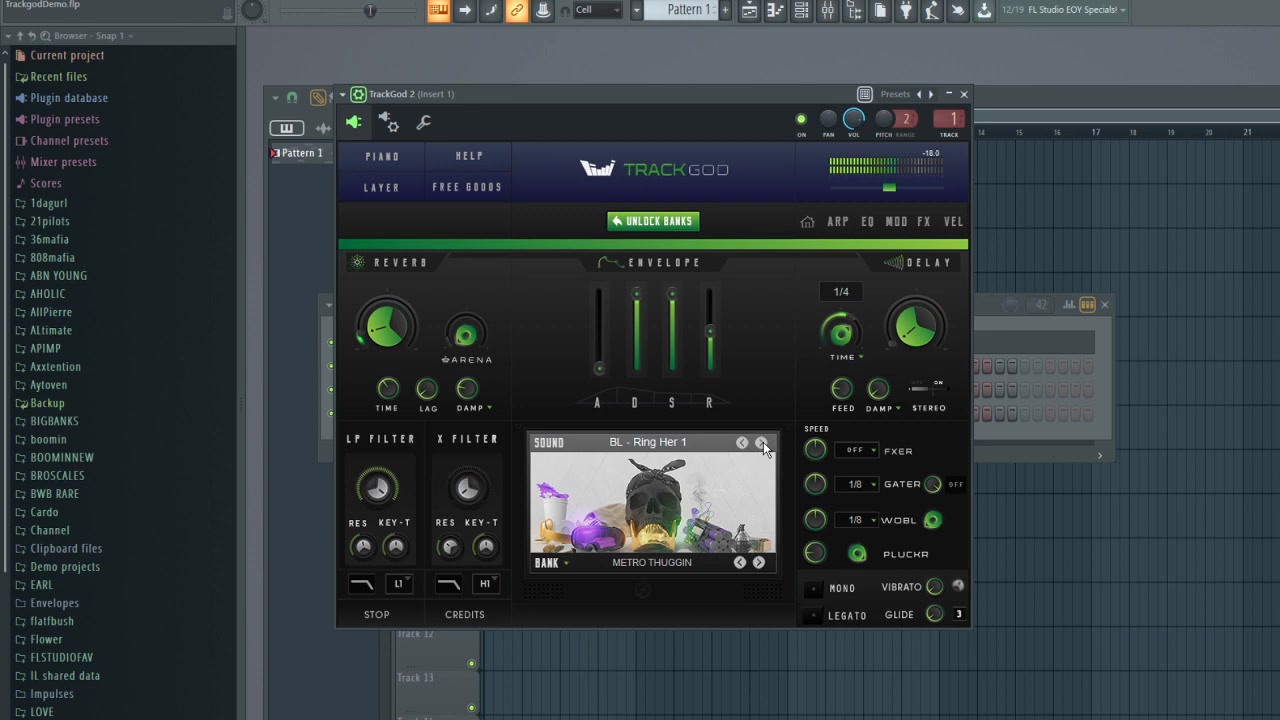1280x720 pixels.
Task: Click the FREE GOODS button
Action: pos(467,188)
